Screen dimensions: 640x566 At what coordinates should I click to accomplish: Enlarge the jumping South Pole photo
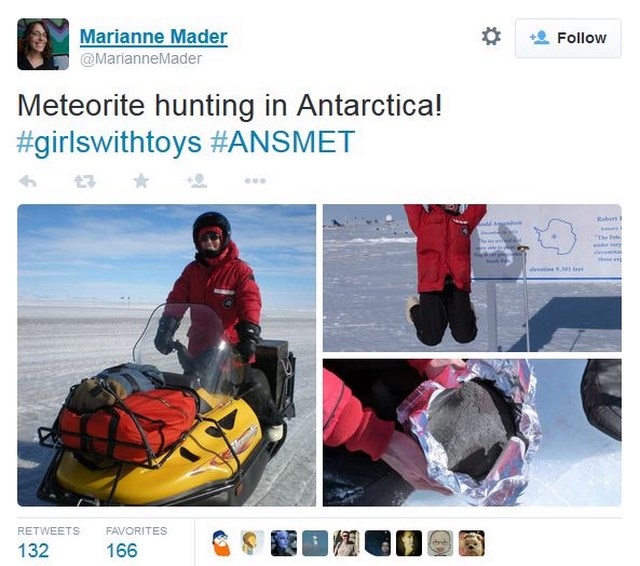pyautogui.click(x=472, y=278)
